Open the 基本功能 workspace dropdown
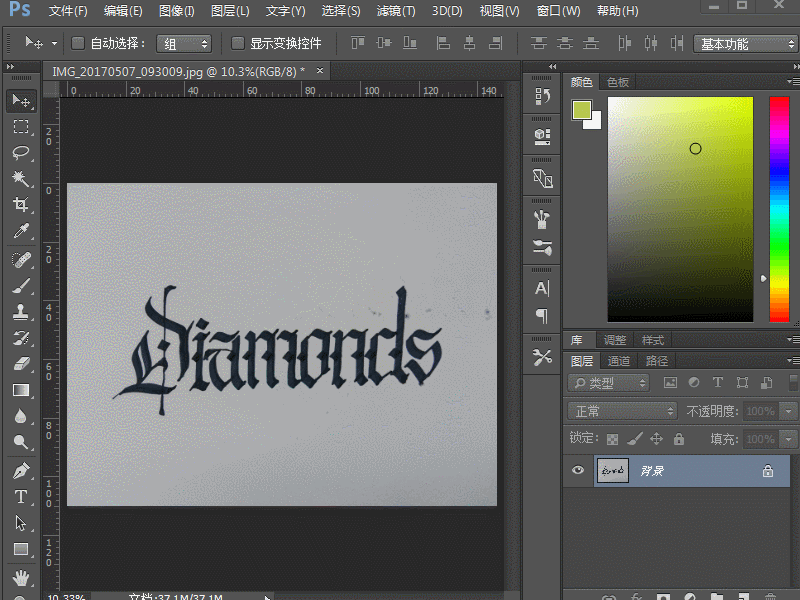800x600 pixels. [x=746, y=44]
